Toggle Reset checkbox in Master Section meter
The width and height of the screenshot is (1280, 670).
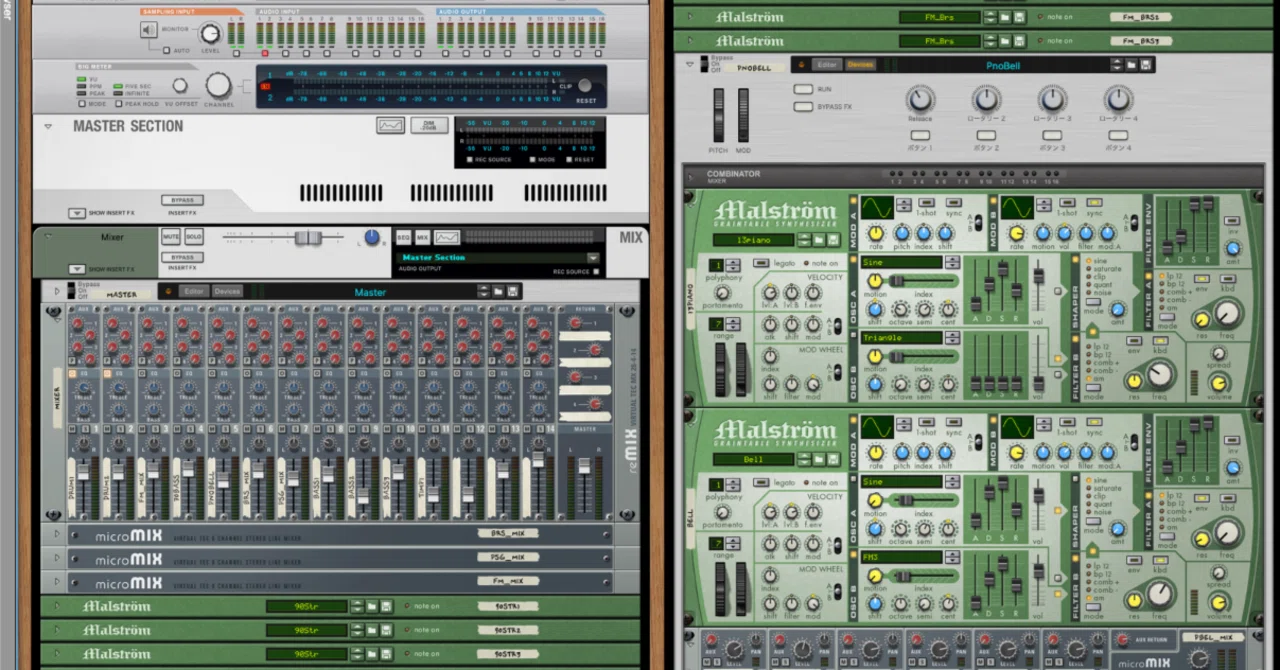click(x=569, y=159)
